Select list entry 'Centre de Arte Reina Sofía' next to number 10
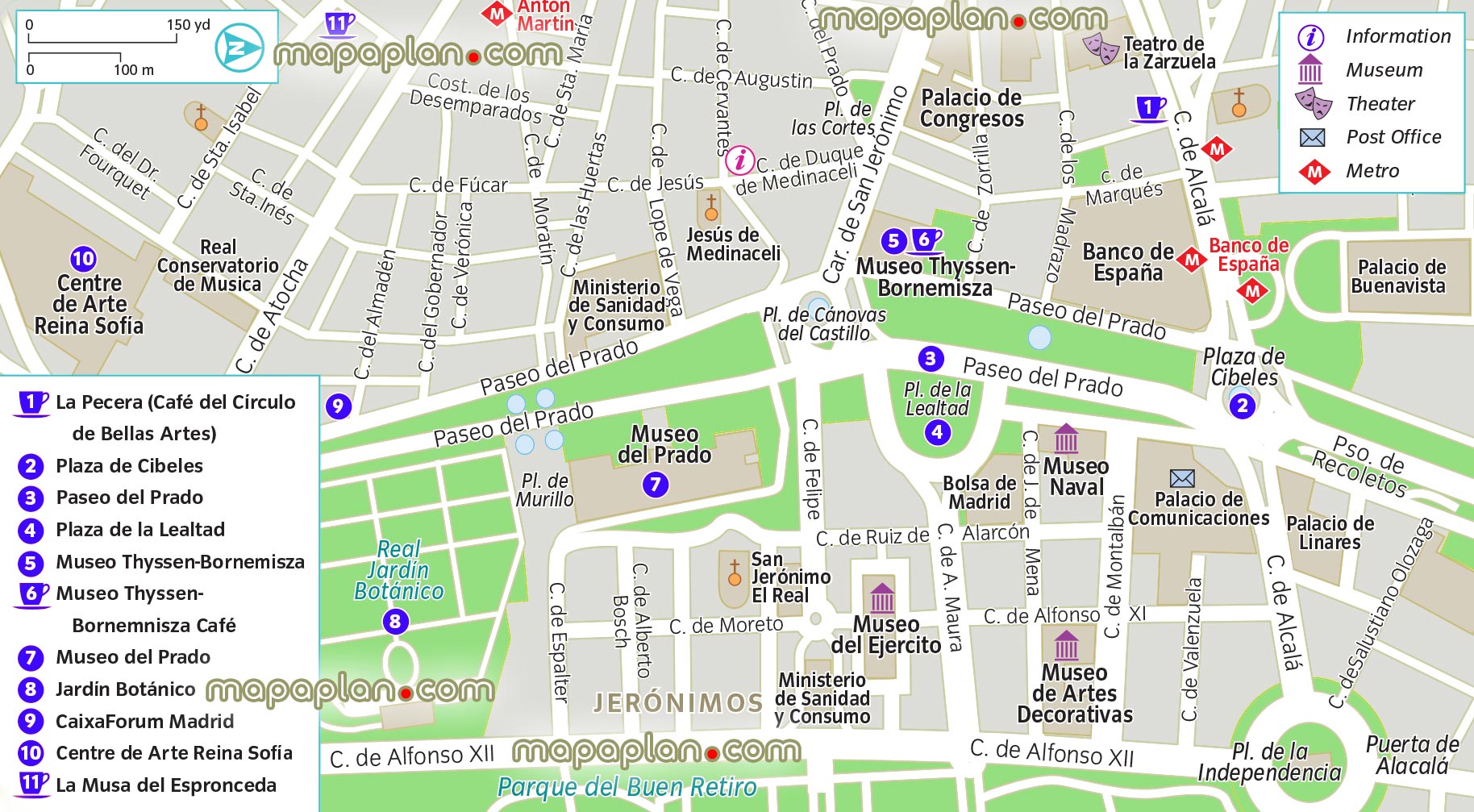The image size is (1474, 812). (174, 753)
